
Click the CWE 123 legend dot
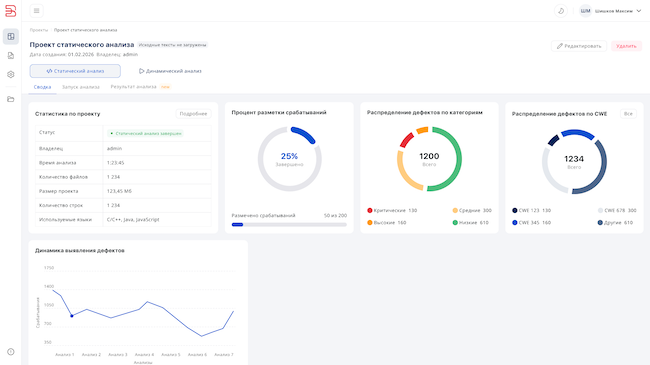tap(515, 210)
